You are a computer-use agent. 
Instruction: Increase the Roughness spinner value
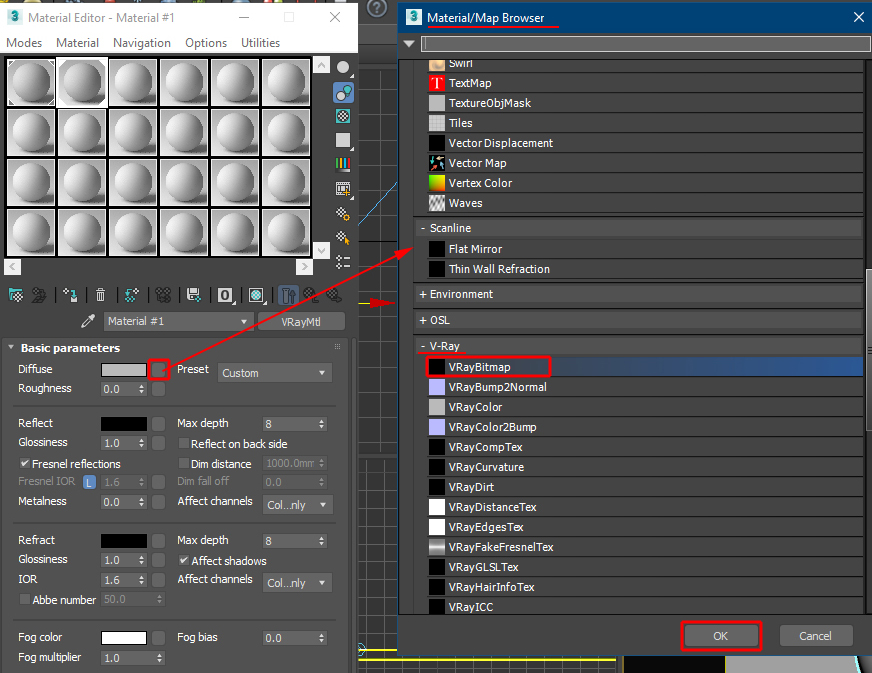coord(142,387)
